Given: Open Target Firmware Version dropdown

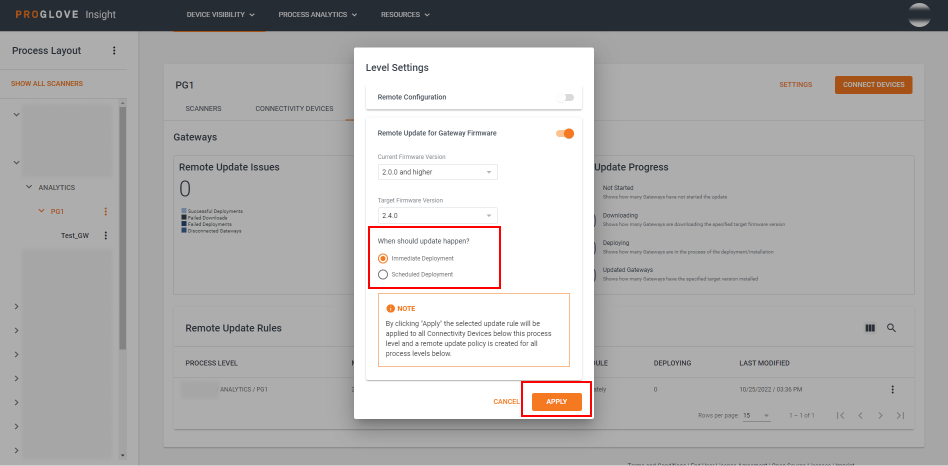Looking at the screenshot, I should coord(437,215).
